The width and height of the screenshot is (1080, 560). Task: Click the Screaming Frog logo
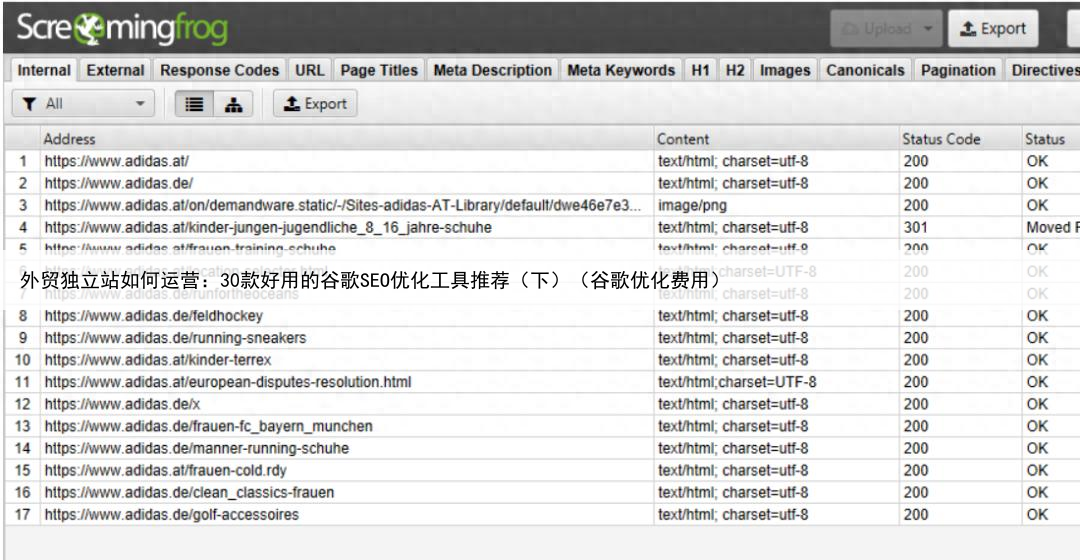pos(120,29)
